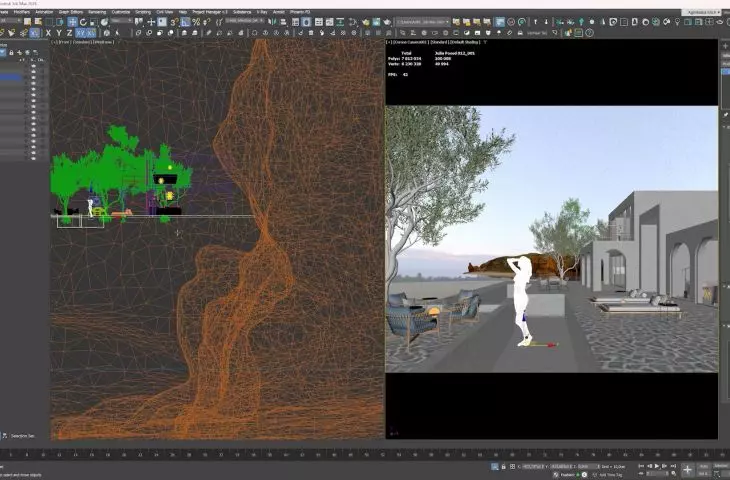730x480 pixels.
Task: Click the Set Key mode button
Action: click(x=703, y=474)
